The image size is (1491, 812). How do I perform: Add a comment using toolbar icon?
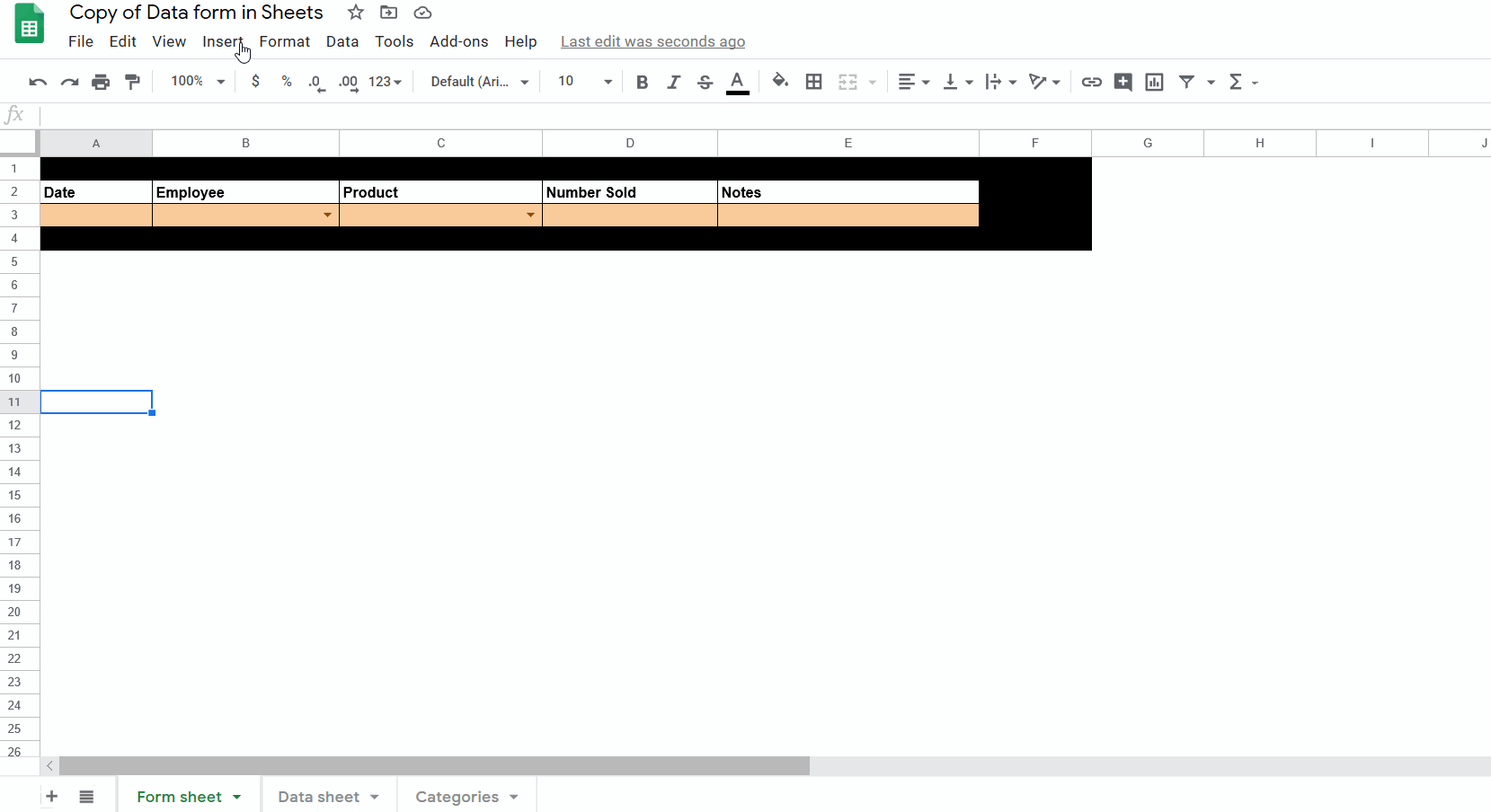[1123, 82]
